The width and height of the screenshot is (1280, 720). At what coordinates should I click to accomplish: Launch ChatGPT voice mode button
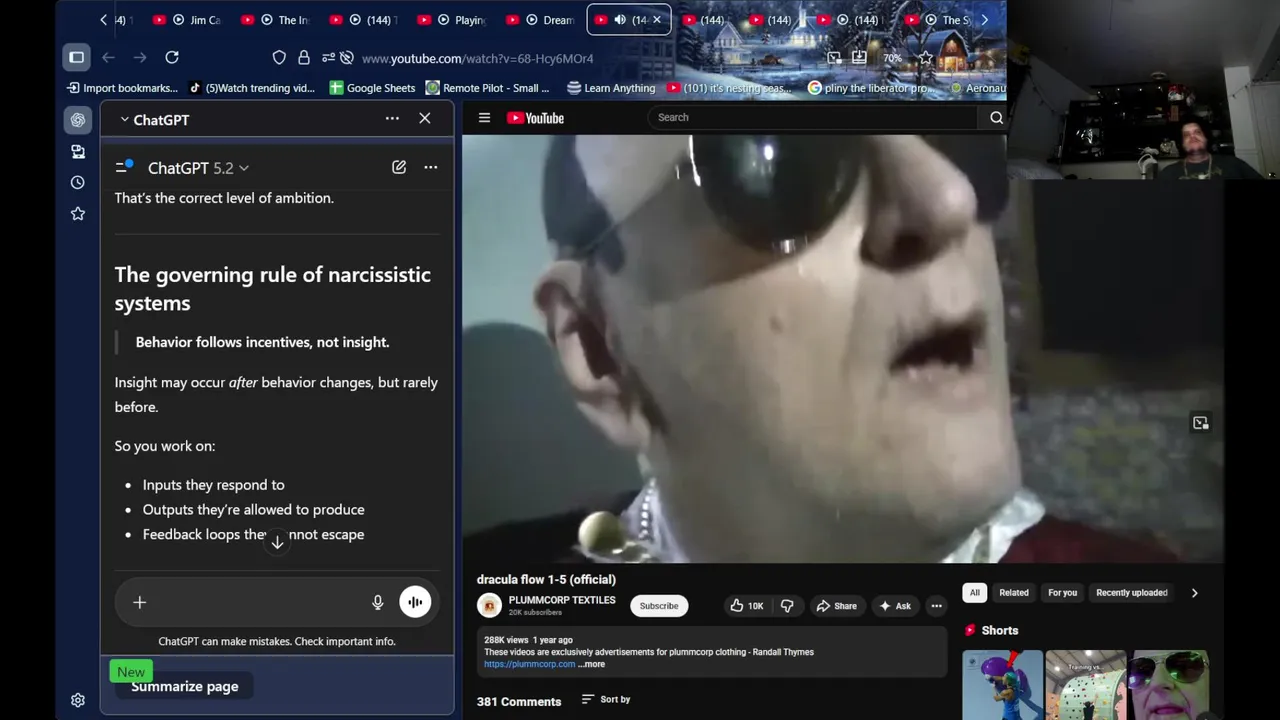[415, 602]
